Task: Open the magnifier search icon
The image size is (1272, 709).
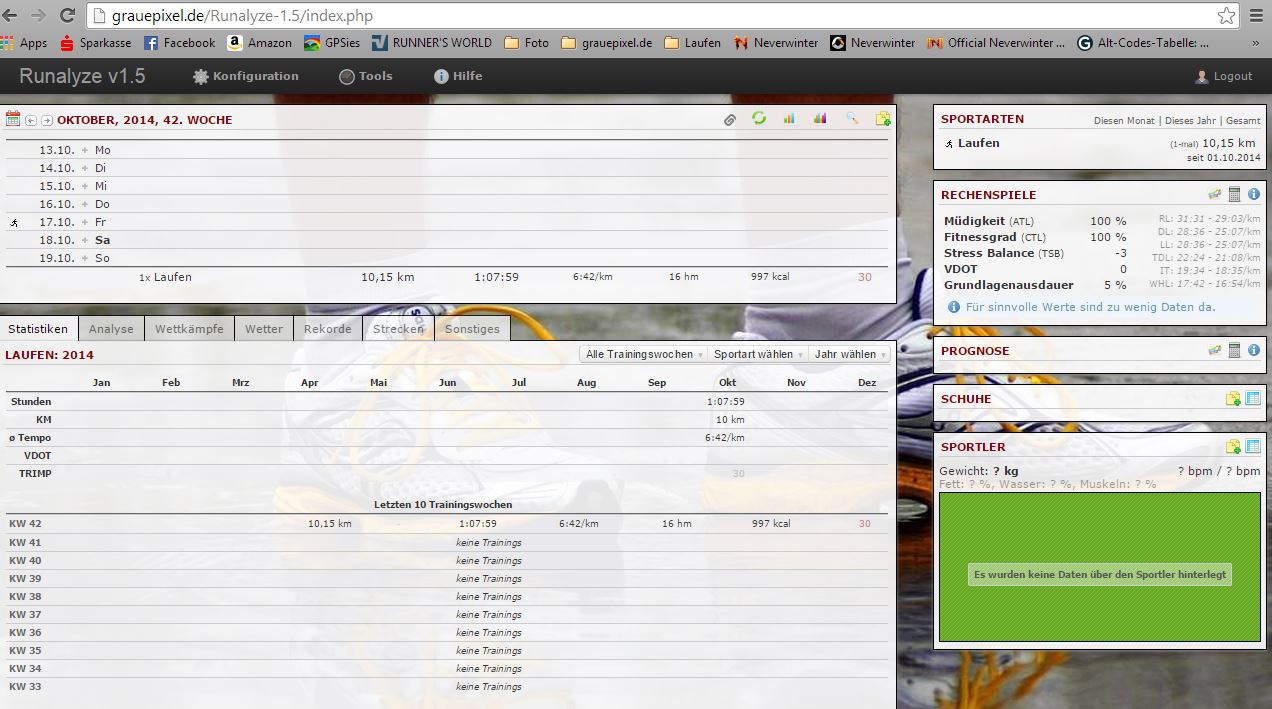Action: [852, 119]
